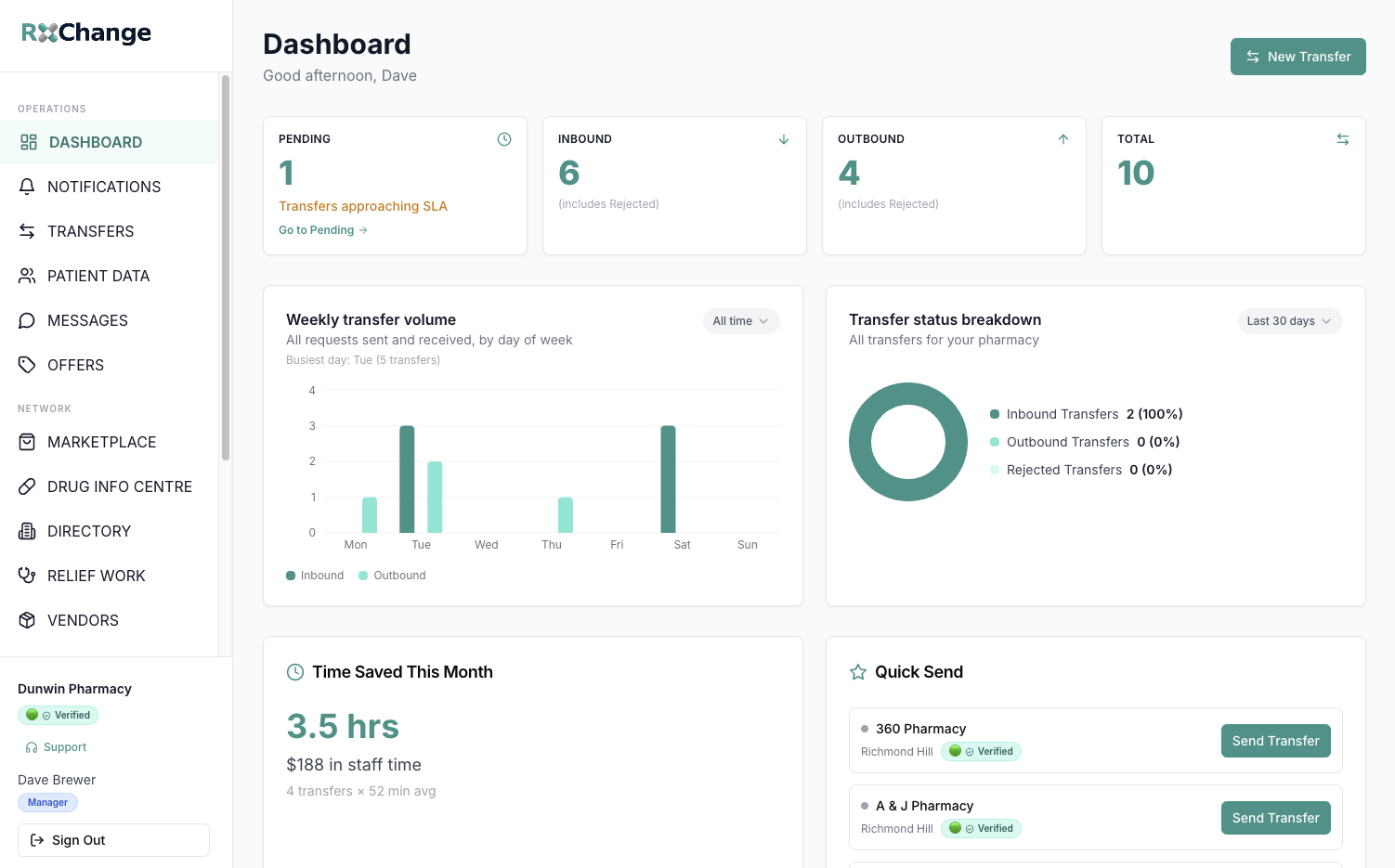Click 'Outbound Transfers 0 (0%)' legend entry

(x=1085, y=442)
